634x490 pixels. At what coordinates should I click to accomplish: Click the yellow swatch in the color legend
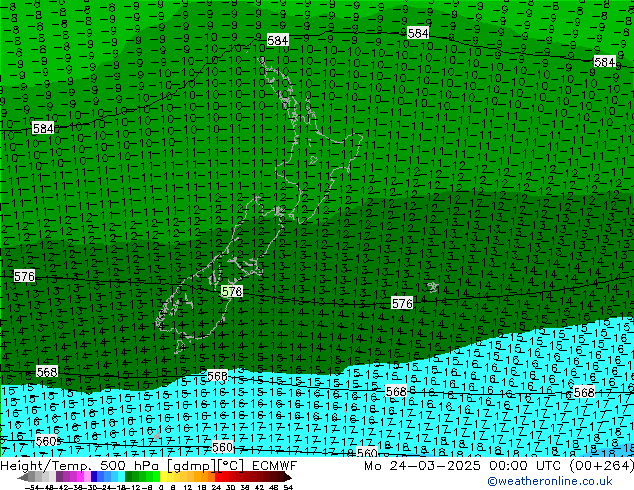(x=163, y=477)
